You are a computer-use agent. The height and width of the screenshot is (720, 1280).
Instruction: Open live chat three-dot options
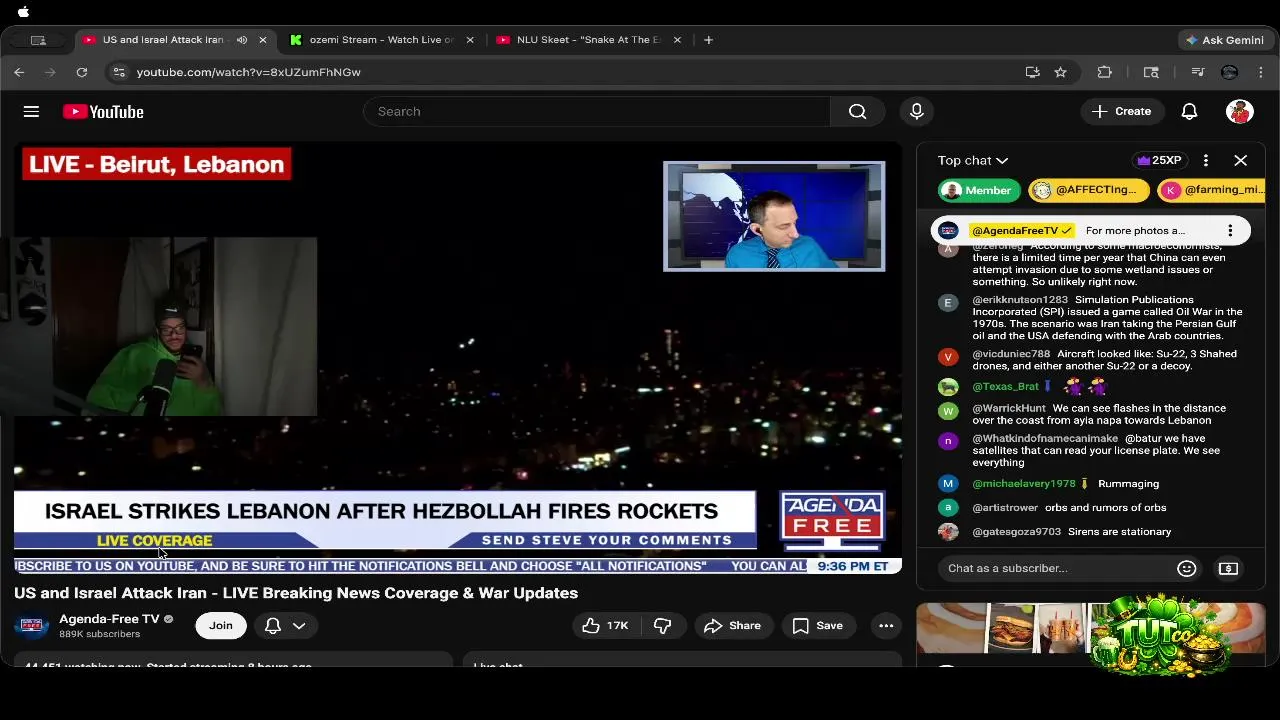1206,160
